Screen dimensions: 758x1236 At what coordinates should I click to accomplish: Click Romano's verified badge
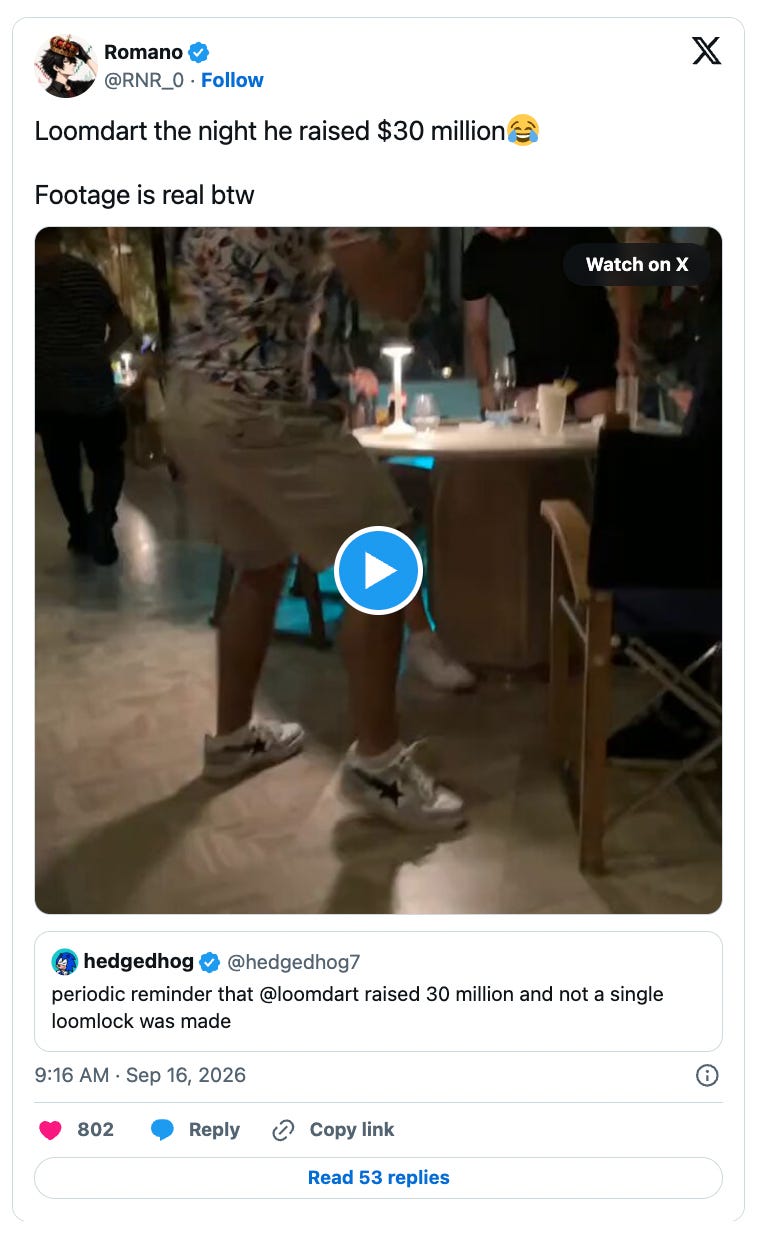tap(199, 52)
